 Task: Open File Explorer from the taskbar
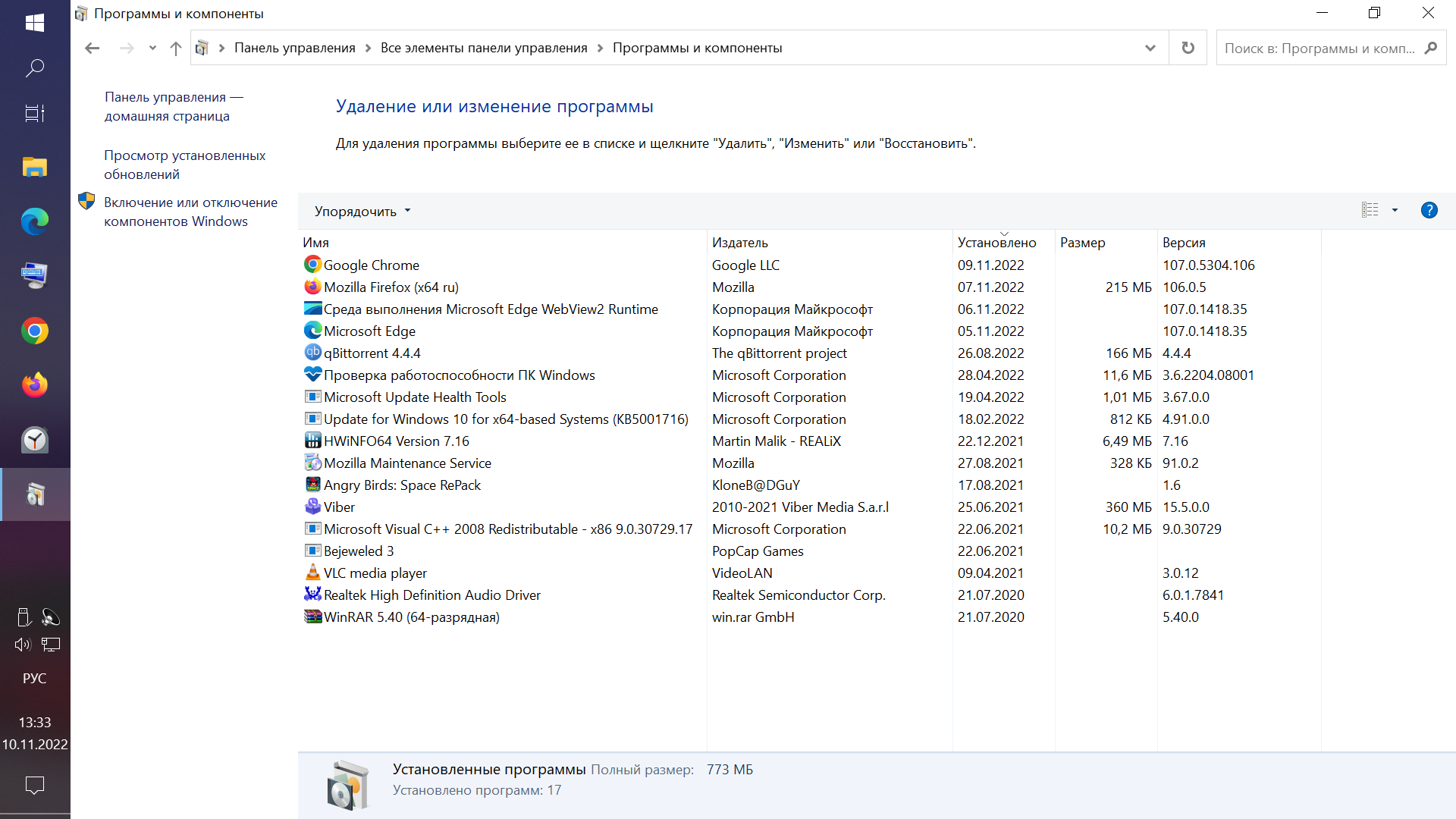coord(35,167)
